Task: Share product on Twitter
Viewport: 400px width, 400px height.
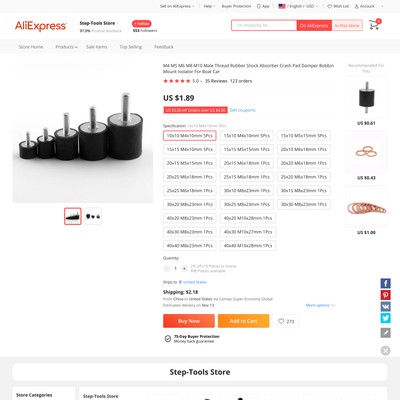Action: [385, 318]
